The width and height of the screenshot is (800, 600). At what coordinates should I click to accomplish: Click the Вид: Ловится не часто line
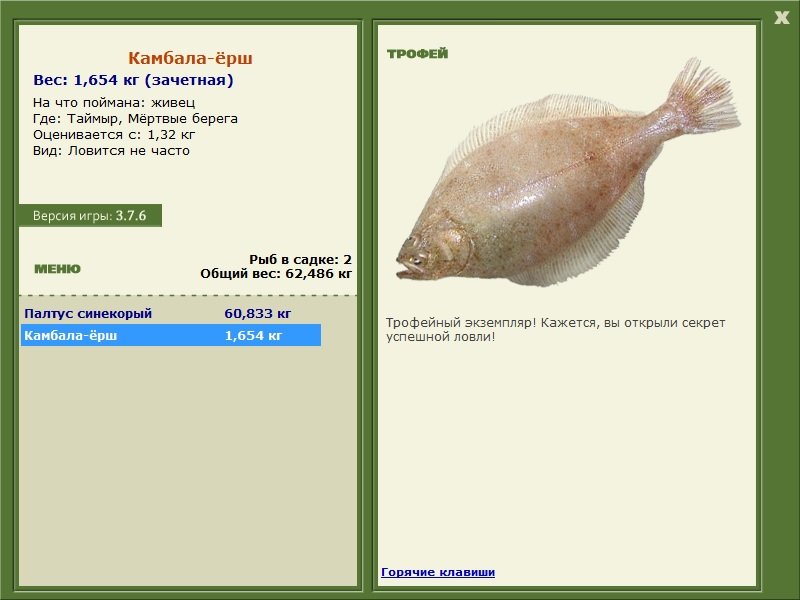pyautogui.click(x=111, y=151)
